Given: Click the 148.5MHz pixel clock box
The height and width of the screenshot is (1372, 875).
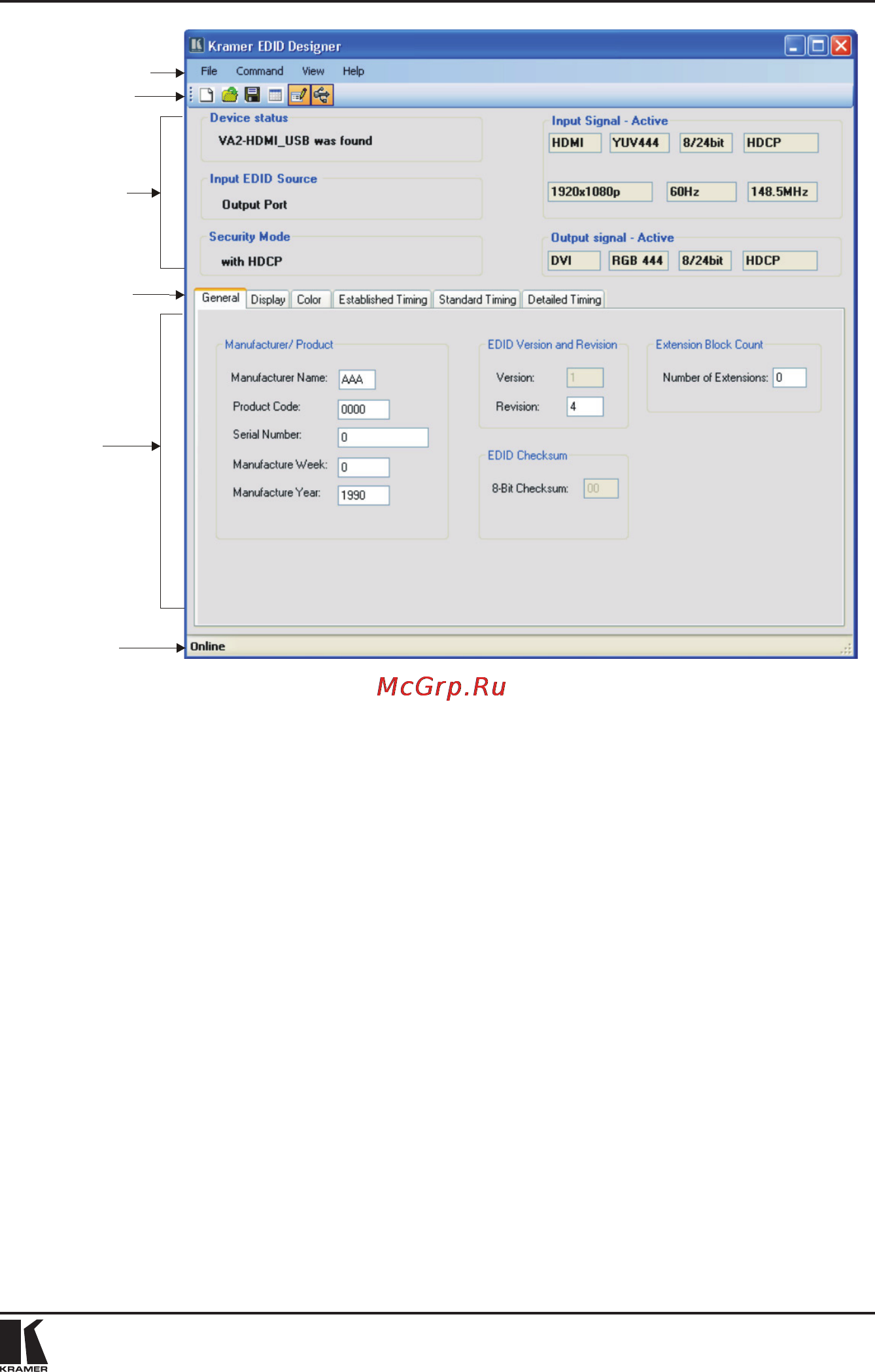Looking at the screenshot, I should pos(782,192).
